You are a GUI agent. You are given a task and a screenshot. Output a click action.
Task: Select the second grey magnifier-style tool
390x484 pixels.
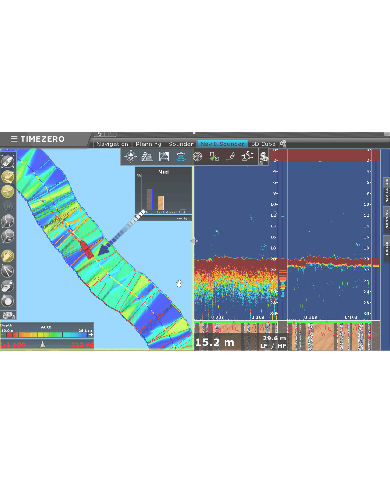[7, 236]
